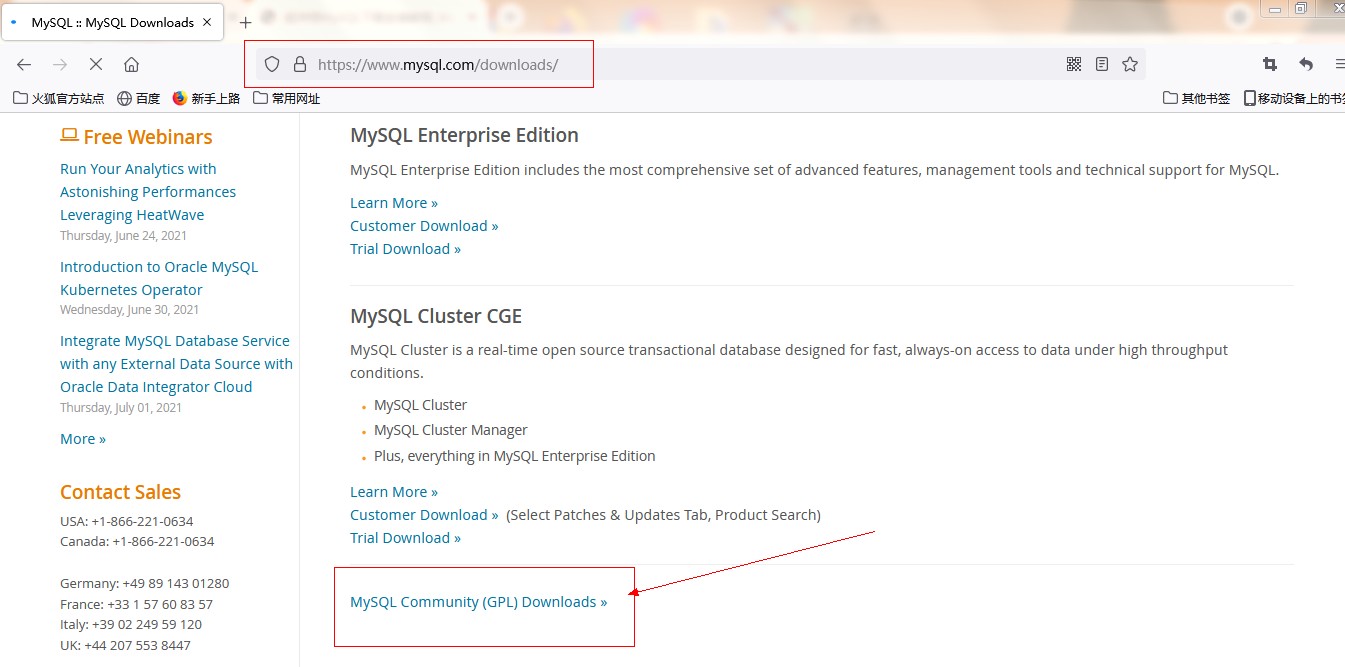Open 百度 bookmark

click(x=139, y=98)
